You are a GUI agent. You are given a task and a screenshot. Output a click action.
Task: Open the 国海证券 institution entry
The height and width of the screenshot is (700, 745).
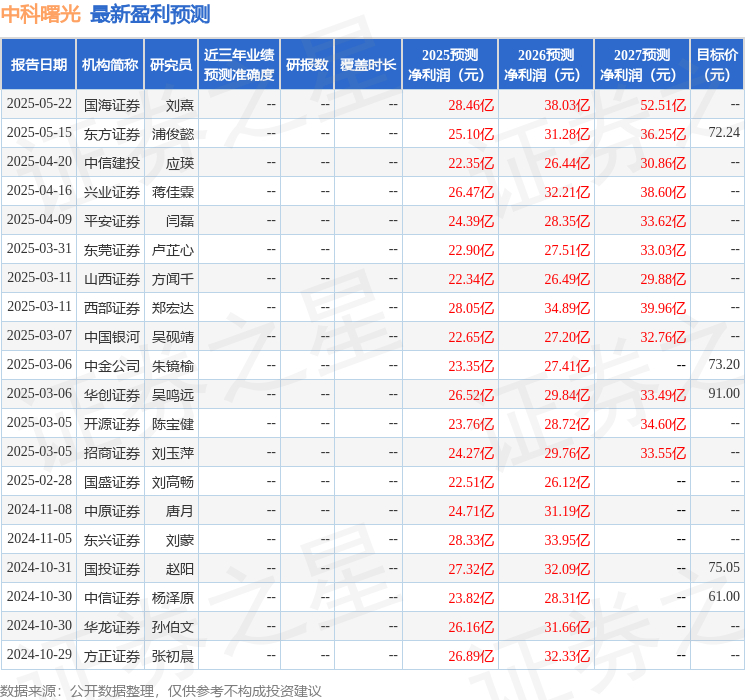pyautogui.click(x=111, y=104)
